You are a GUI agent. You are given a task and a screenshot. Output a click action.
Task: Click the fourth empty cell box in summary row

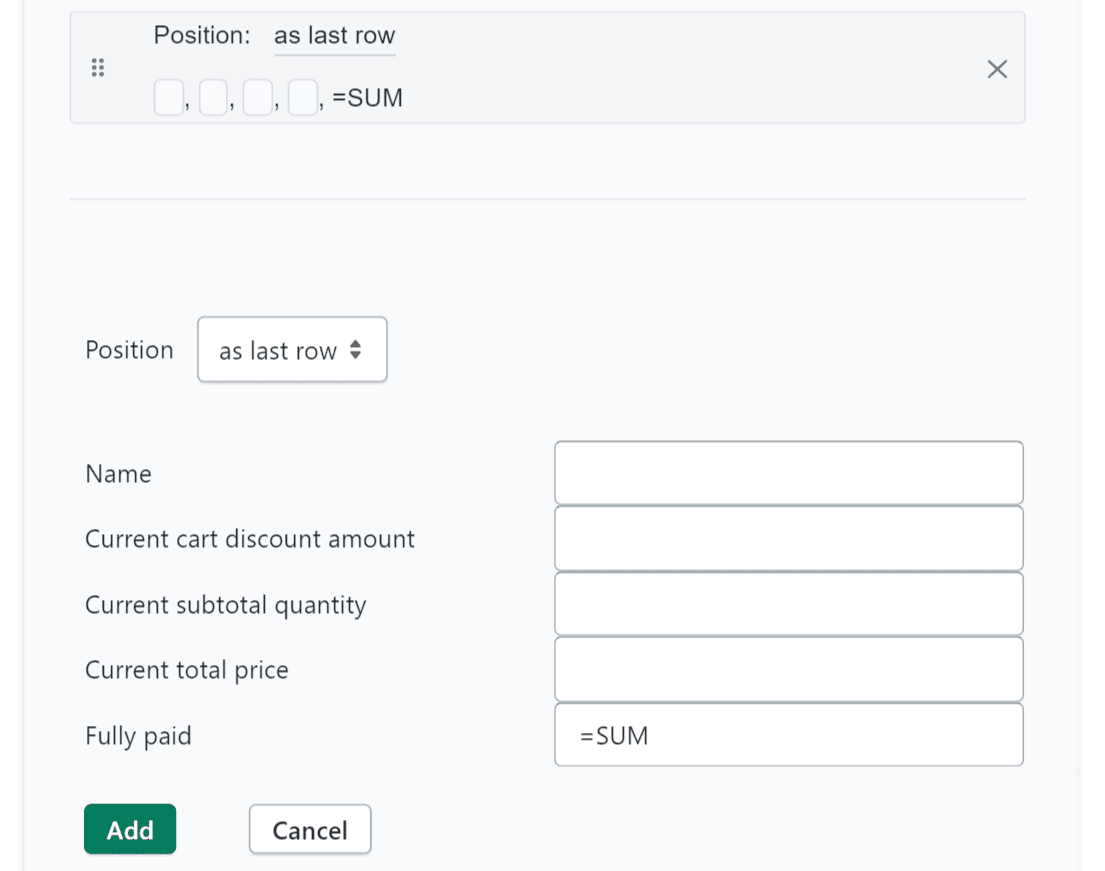pyautogui.click(x=302, y=98)
